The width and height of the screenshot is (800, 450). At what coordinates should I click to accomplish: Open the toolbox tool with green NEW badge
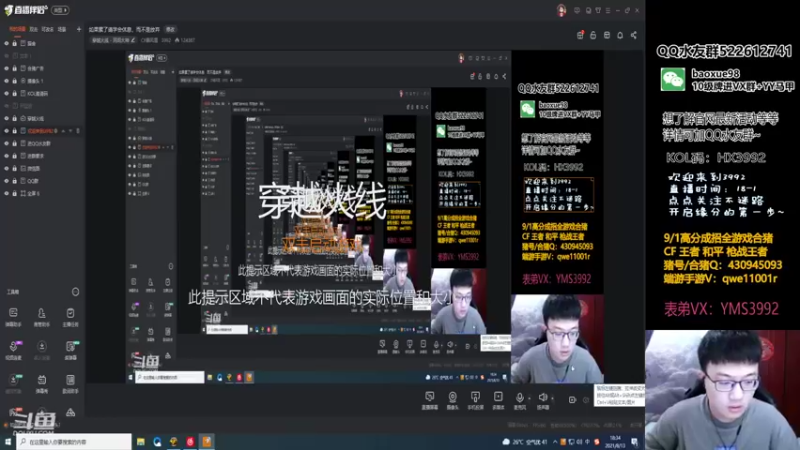(x=70, y=350)
